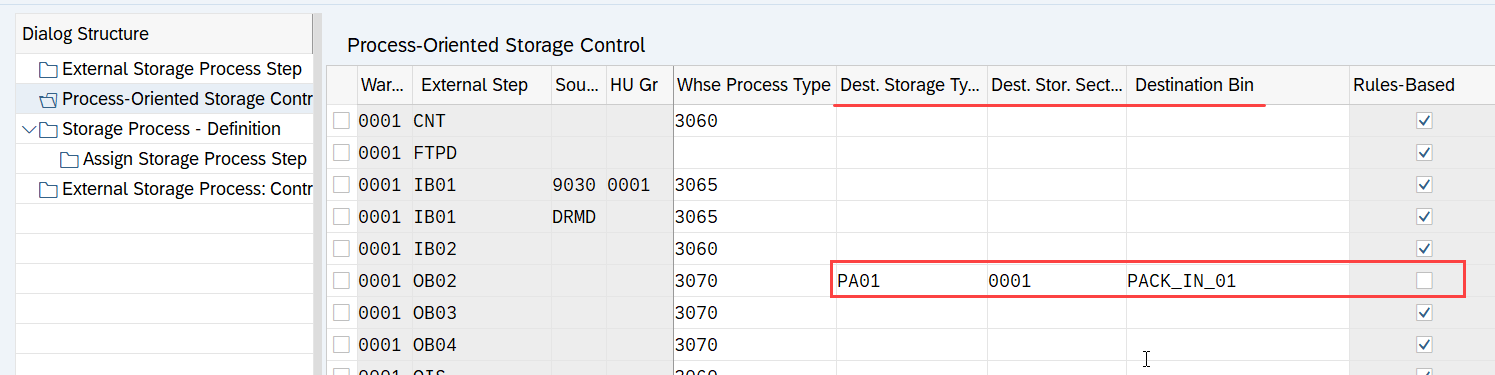Toggle Rules-Based checkbox for IB01 9030 row

[x=1424, y=185]
